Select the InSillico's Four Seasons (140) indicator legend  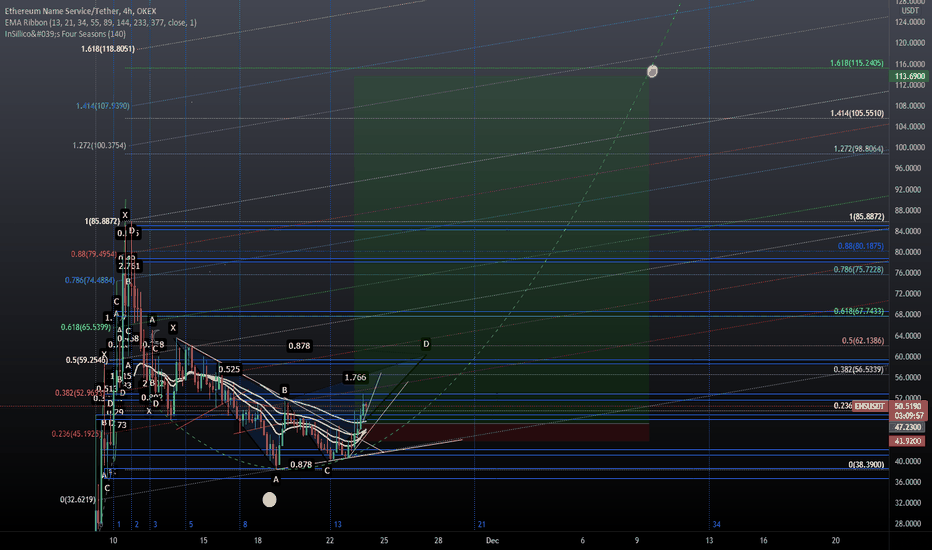pyautogui.click(x=65, y=34)
